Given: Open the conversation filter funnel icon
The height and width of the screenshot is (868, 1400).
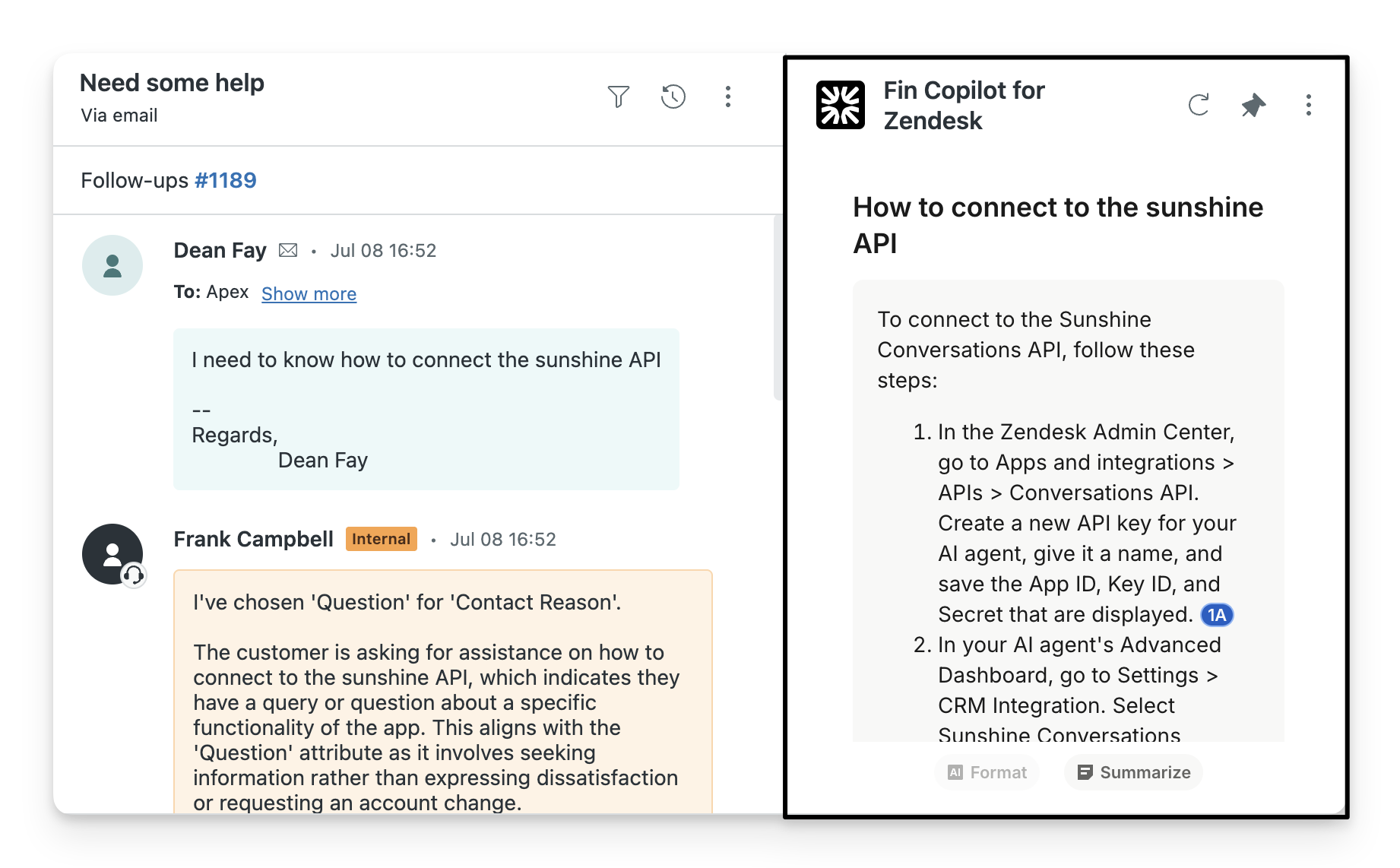Looking at the screenshot, I should (618, 97).
